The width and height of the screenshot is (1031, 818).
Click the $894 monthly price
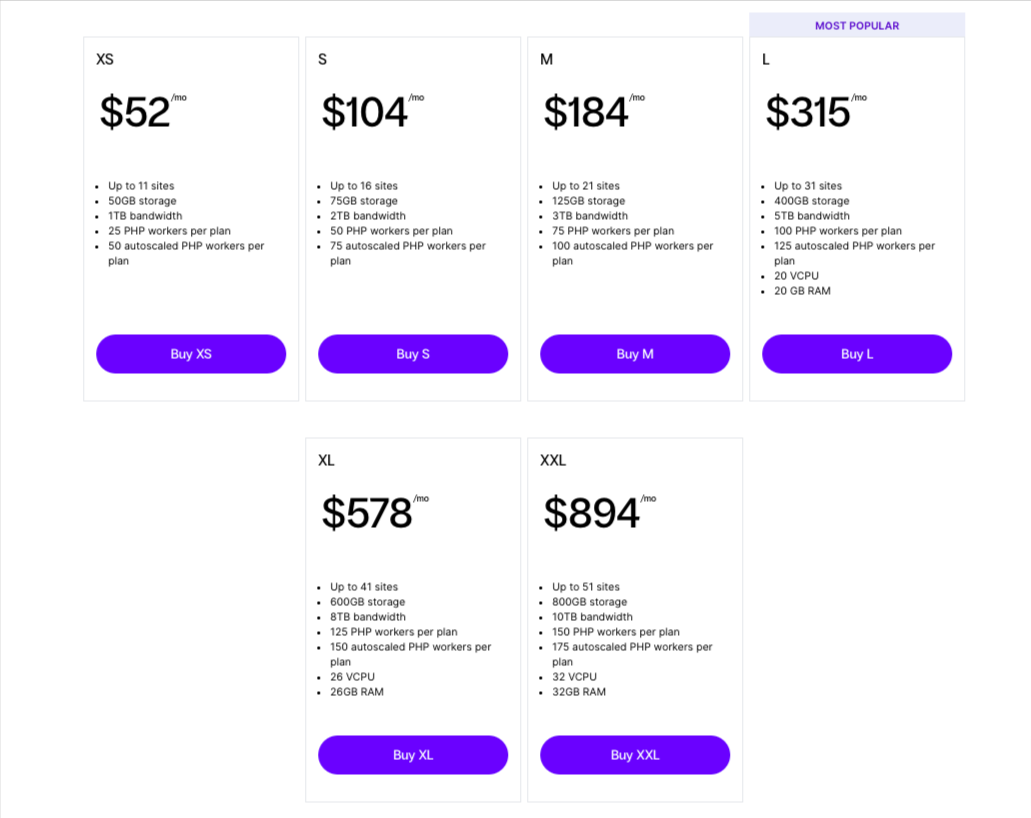point(590,513)
